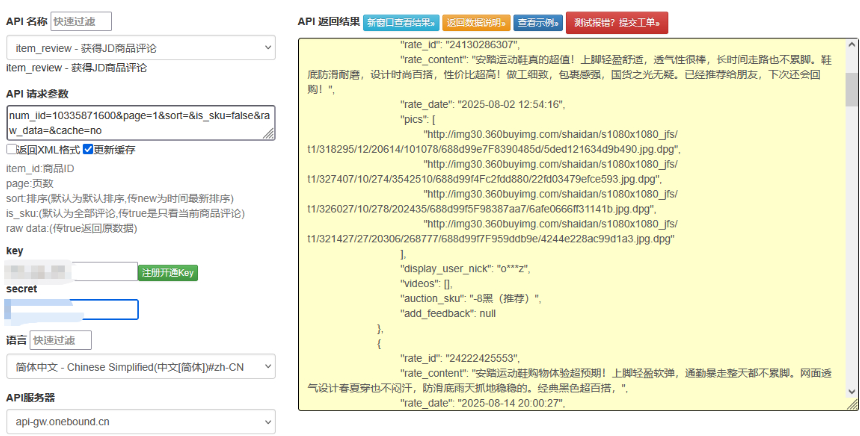Click the 新窗口查看结果 button

399,22
